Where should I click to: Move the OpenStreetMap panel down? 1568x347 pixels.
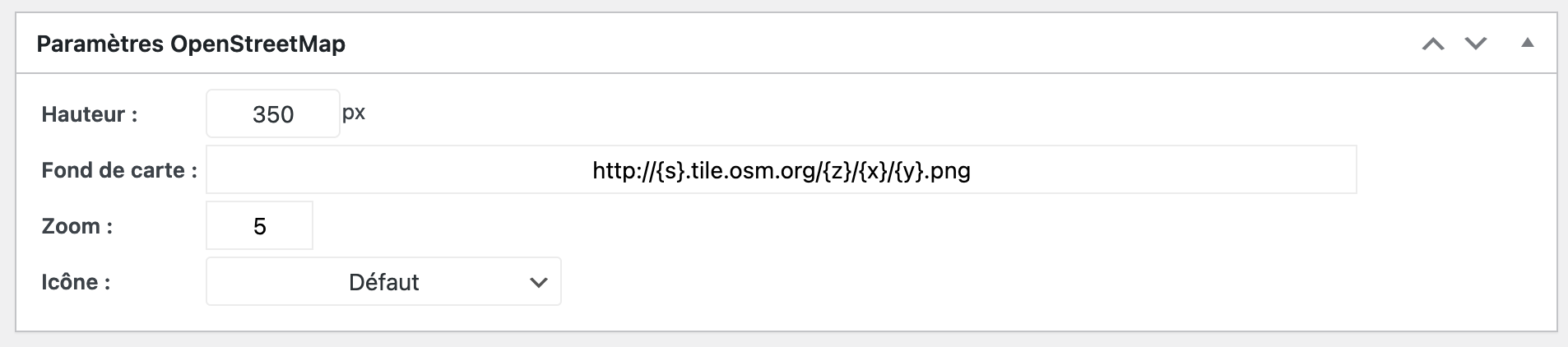click(x=1476, y=44)
